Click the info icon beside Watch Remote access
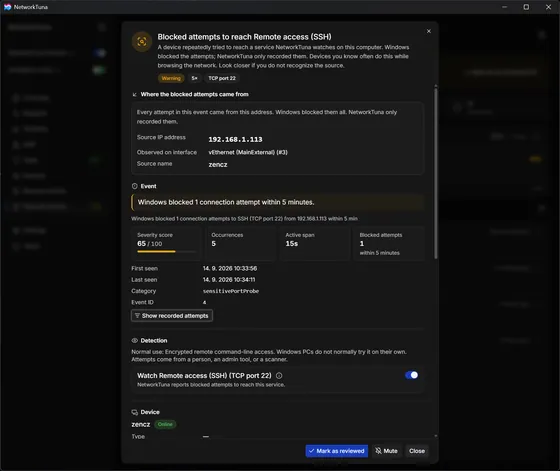560x471 pixels. click(x=279, y=376)
